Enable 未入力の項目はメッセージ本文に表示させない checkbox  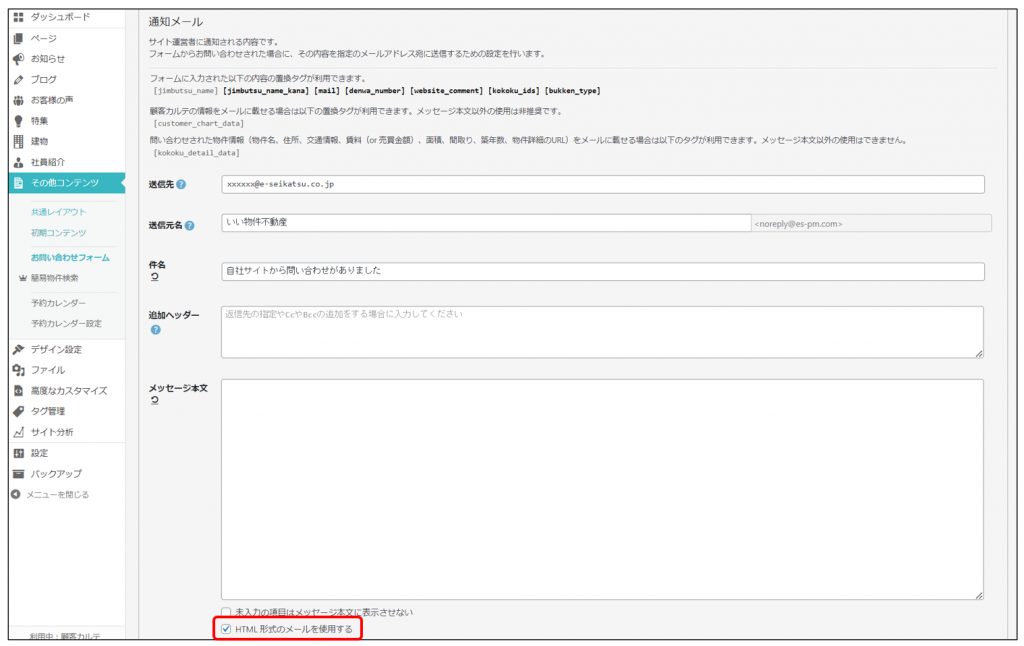pyautogui.click(x=226, y=612)
